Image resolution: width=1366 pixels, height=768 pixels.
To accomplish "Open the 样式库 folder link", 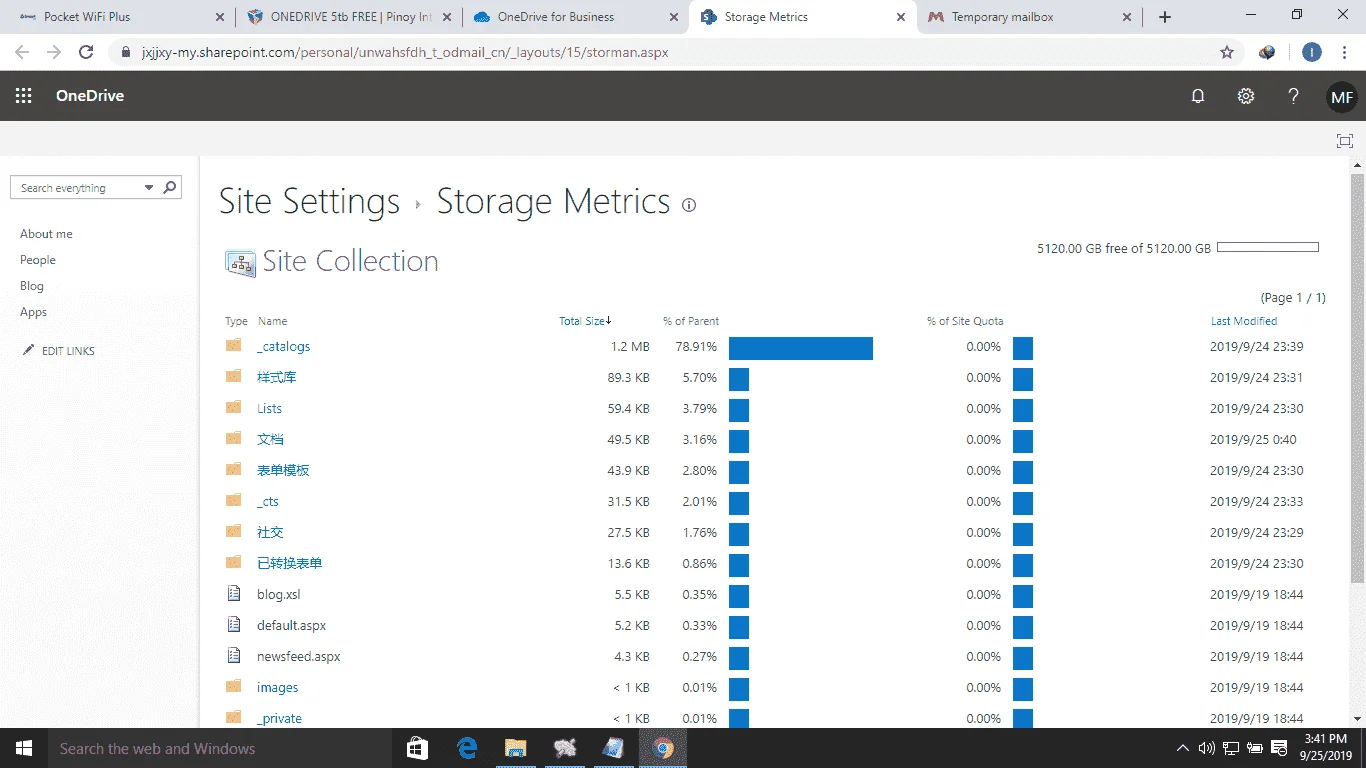I will pos(277,377).
